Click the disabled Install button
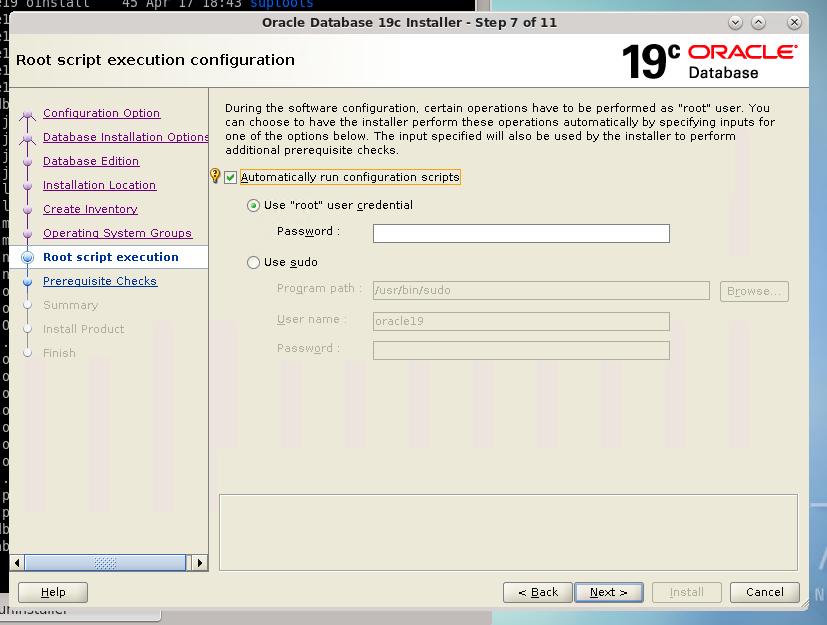Screen dimensions: 827x625 tap(687, 592)
